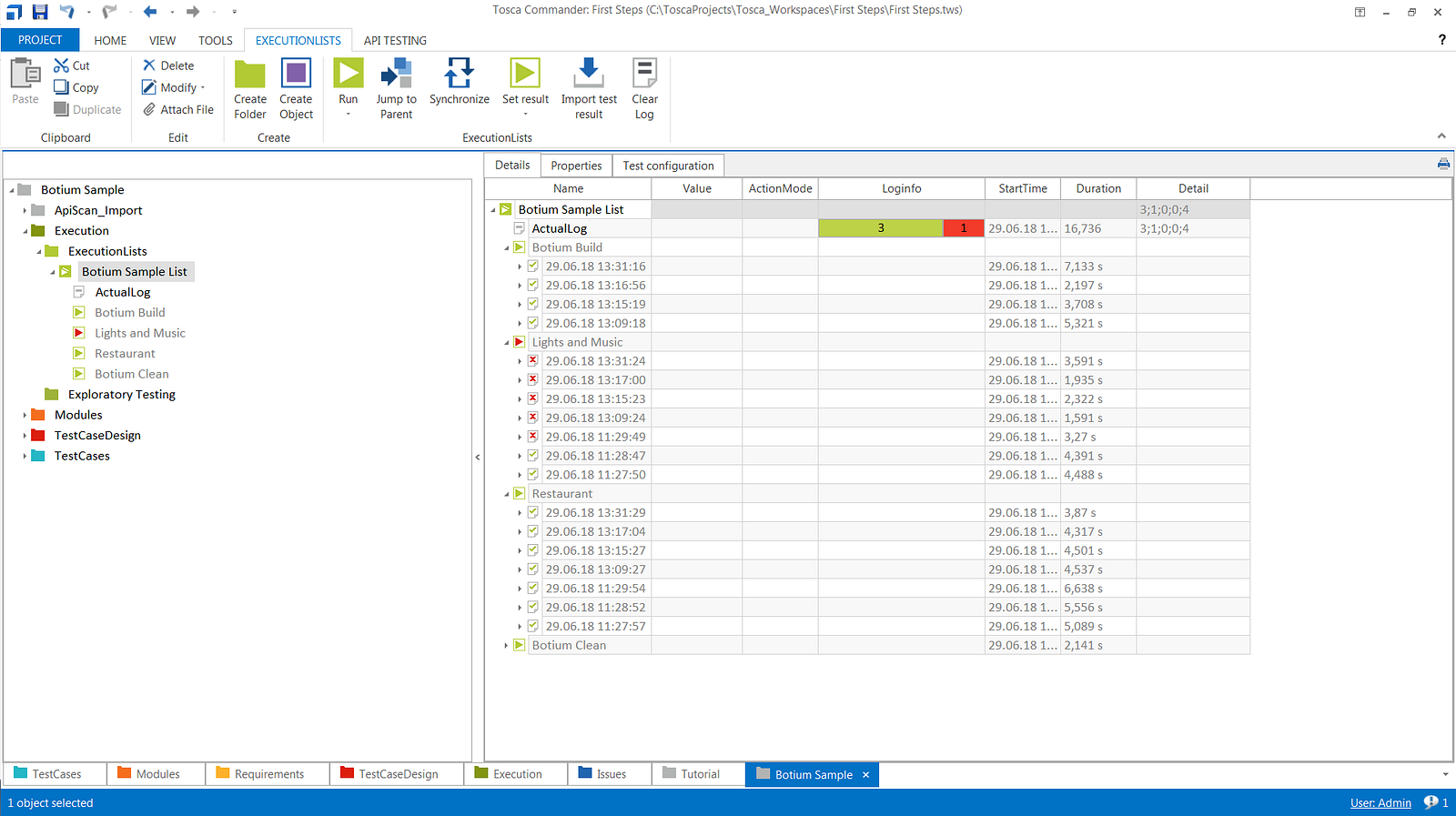1456x816 pixels.
Task: Click the Synchronize icon
Action: pyautogui.click(x=460, y=73)
